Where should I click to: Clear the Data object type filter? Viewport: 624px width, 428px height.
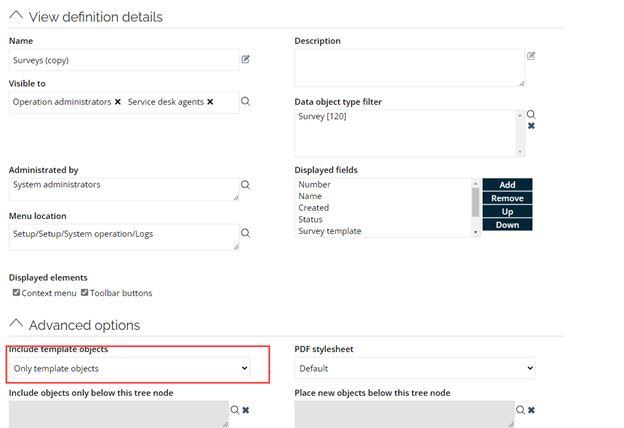[x=531, y=126]
